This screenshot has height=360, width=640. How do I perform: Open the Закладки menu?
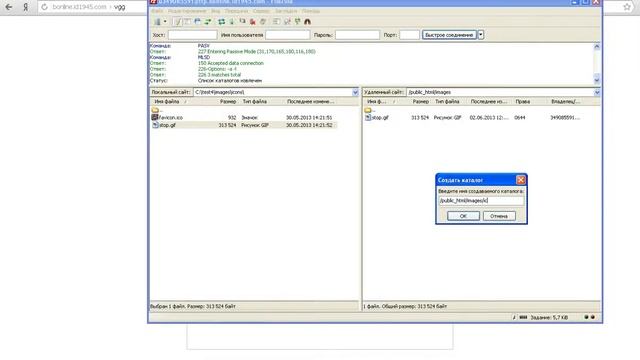[x=286, y=11]
